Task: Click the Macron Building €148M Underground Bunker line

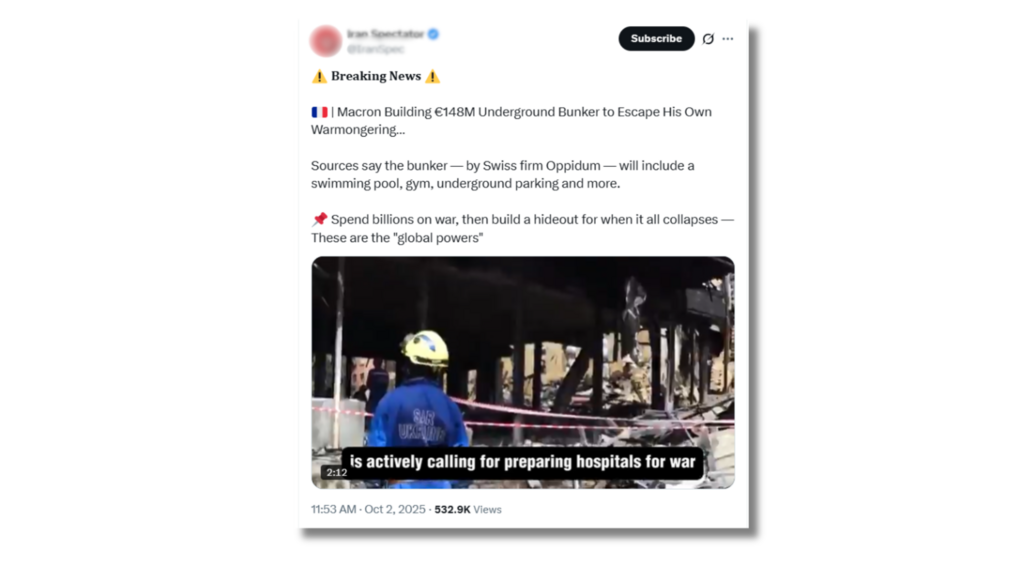Action: click(511, 121)
